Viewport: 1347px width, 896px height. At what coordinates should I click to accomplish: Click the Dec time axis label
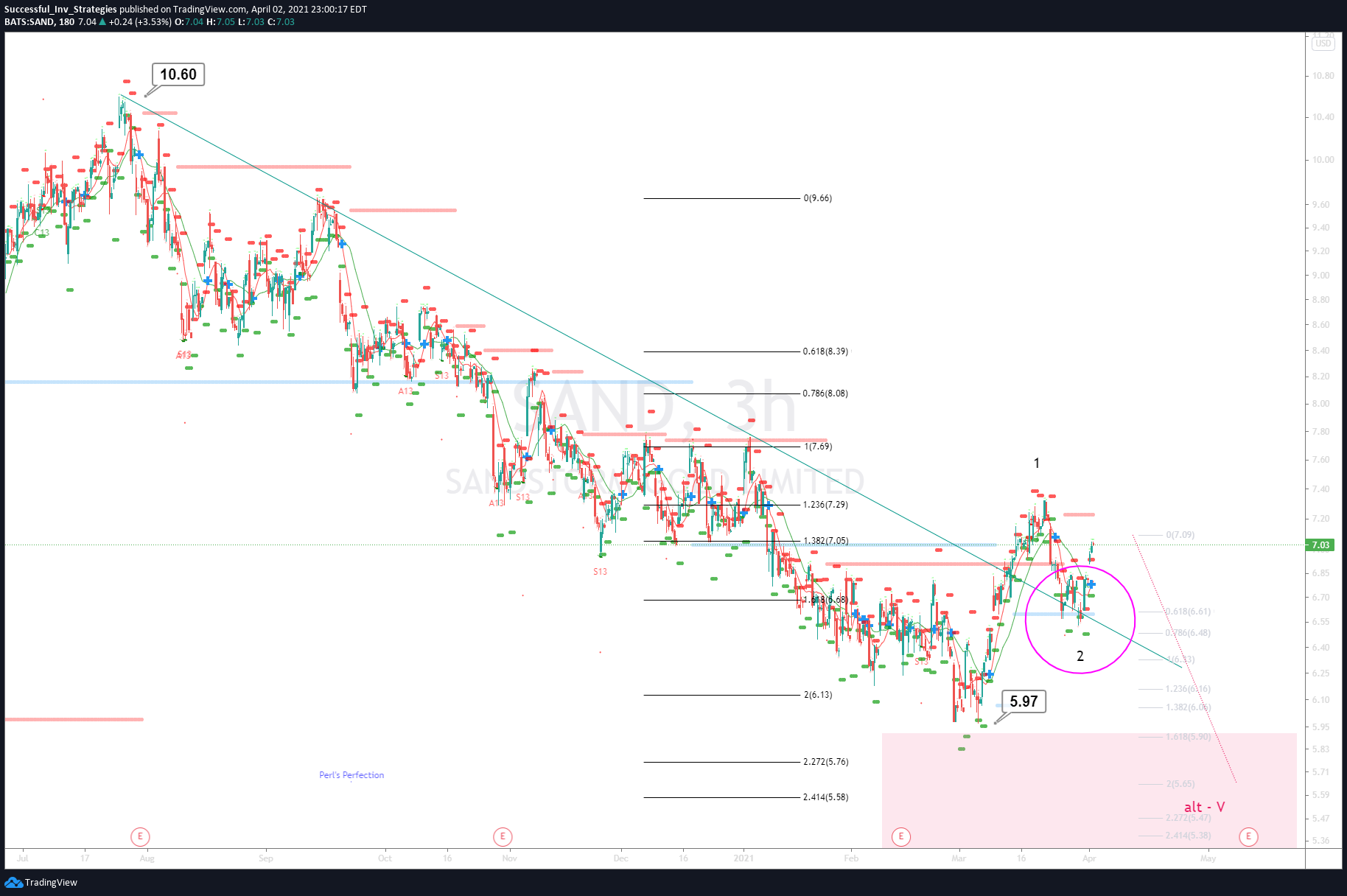tap(621, 858)
